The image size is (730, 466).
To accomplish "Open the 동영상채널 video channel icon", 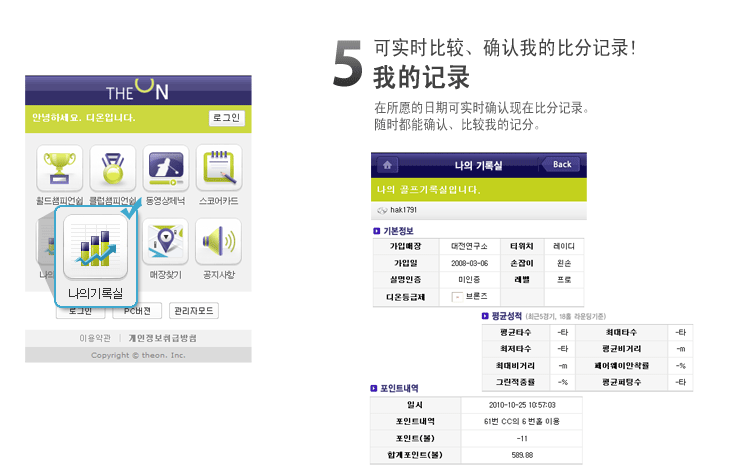I will pyautogui.click(x=166, y=167).
